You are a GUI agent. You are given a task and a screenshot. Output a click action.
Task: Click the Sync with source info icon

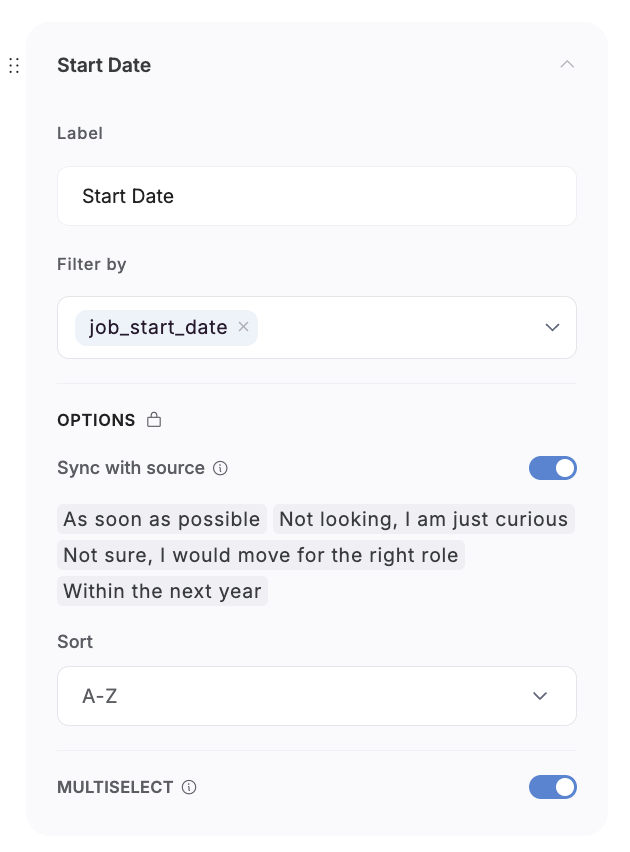pyautogui.click(x=221, y=468)
